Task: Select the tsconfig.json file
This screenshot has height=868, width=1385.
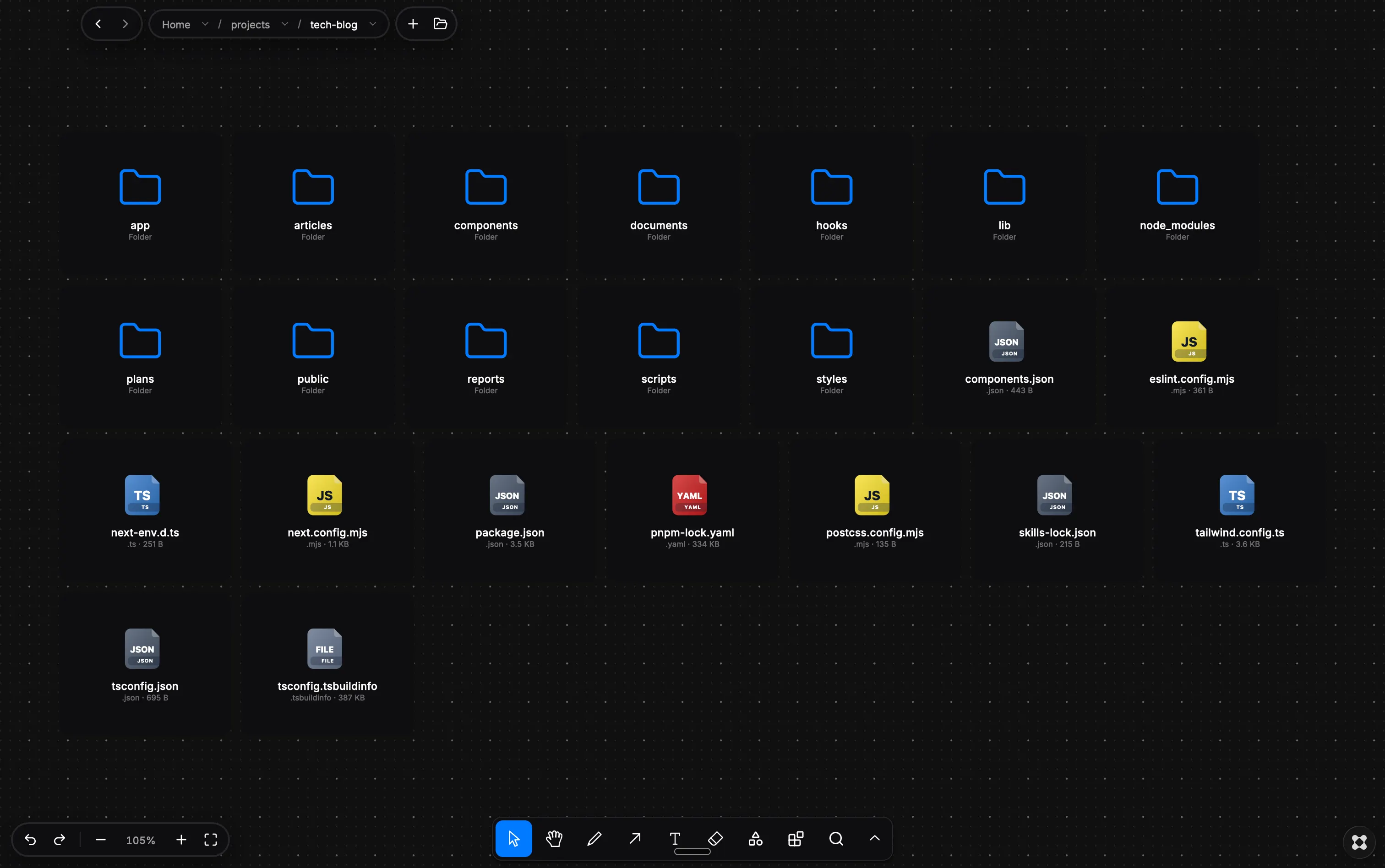Action: pos(145,665)
